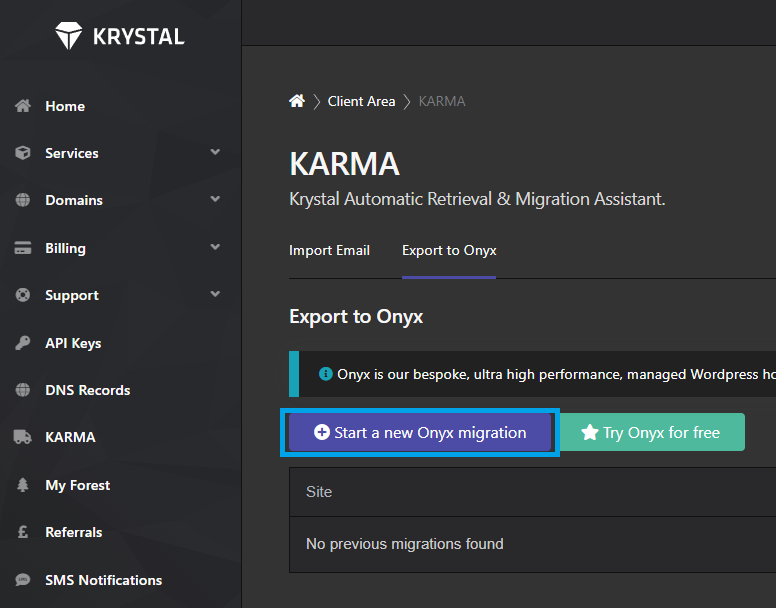Click the My Forest tree icon
Image resolution: width=776 pixels, height=608 pixels.
pyautogui.click(x=23, y=485)
